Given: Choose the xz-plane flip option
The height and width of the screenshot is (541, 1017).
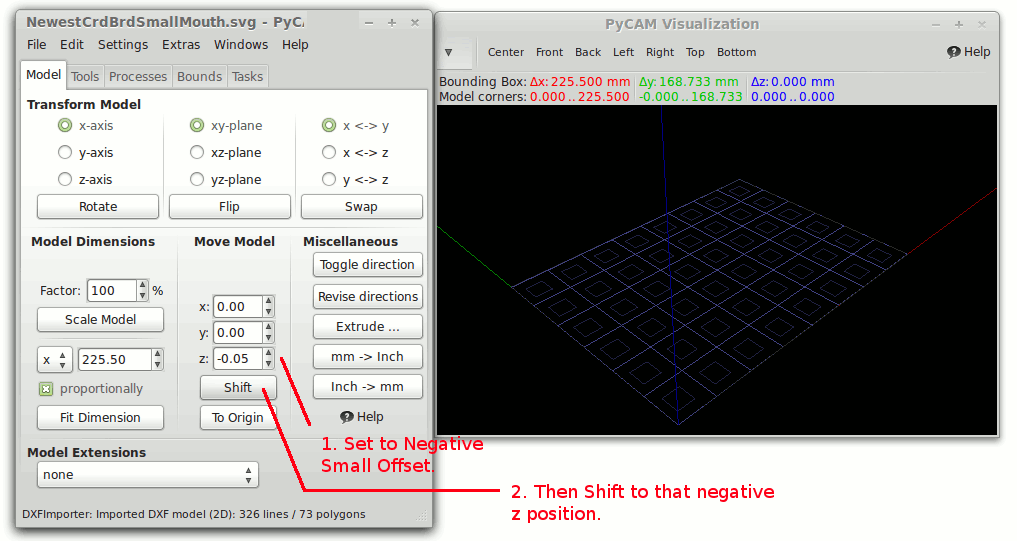Looking at the screenshot, I should 197,152.
